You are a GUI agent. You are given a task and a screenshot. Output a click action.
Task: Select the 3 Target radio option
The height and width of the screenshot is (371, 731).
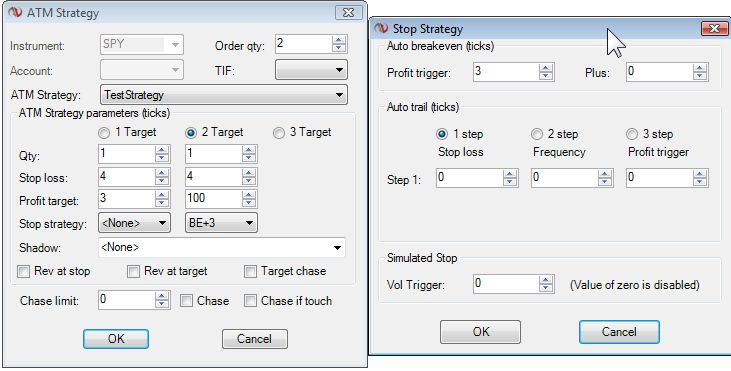coord(279,133)
